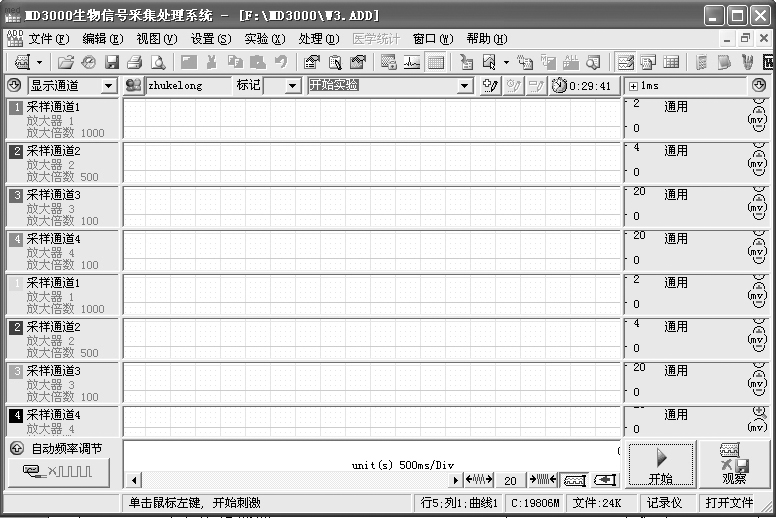Open the 视图(V) menu
The height and width of the screenshot is (518, 776).
point(156,39)
